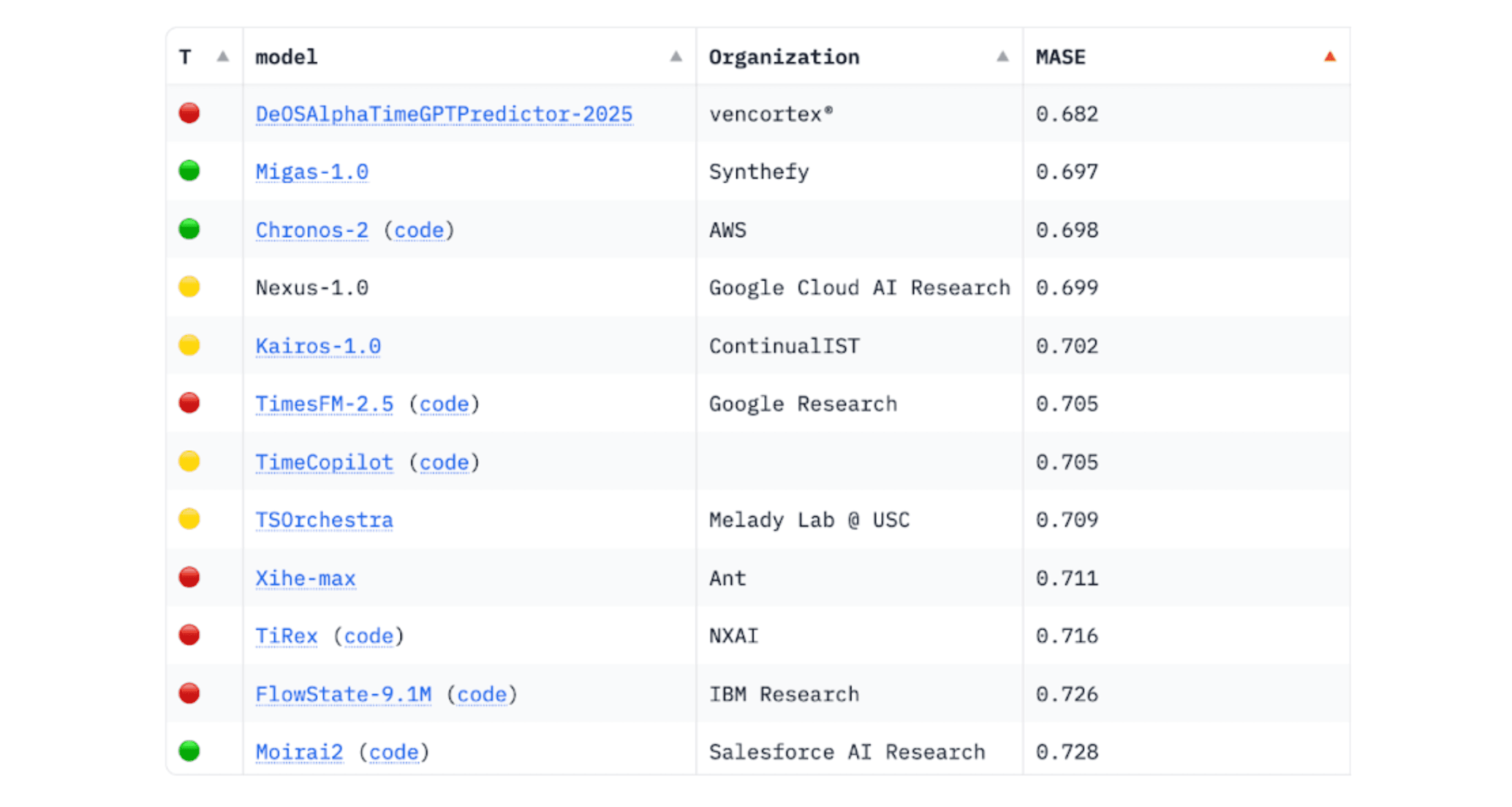Click the yellow status dot next to Nexus-1.0

pyautogui.click(x=189, y=287)
